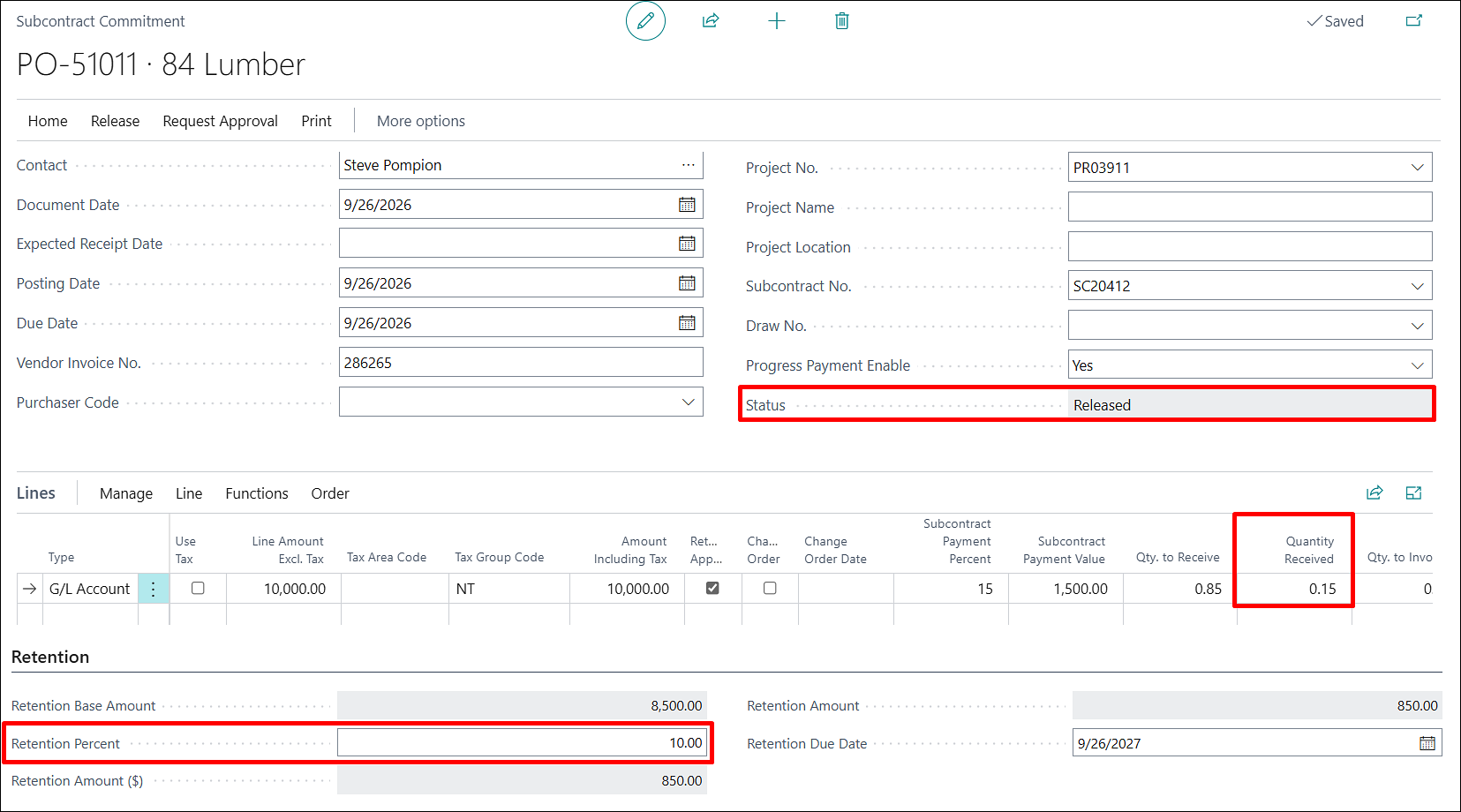
Task: Toggle the Use Tax checkbox
Action: (198, 588)
